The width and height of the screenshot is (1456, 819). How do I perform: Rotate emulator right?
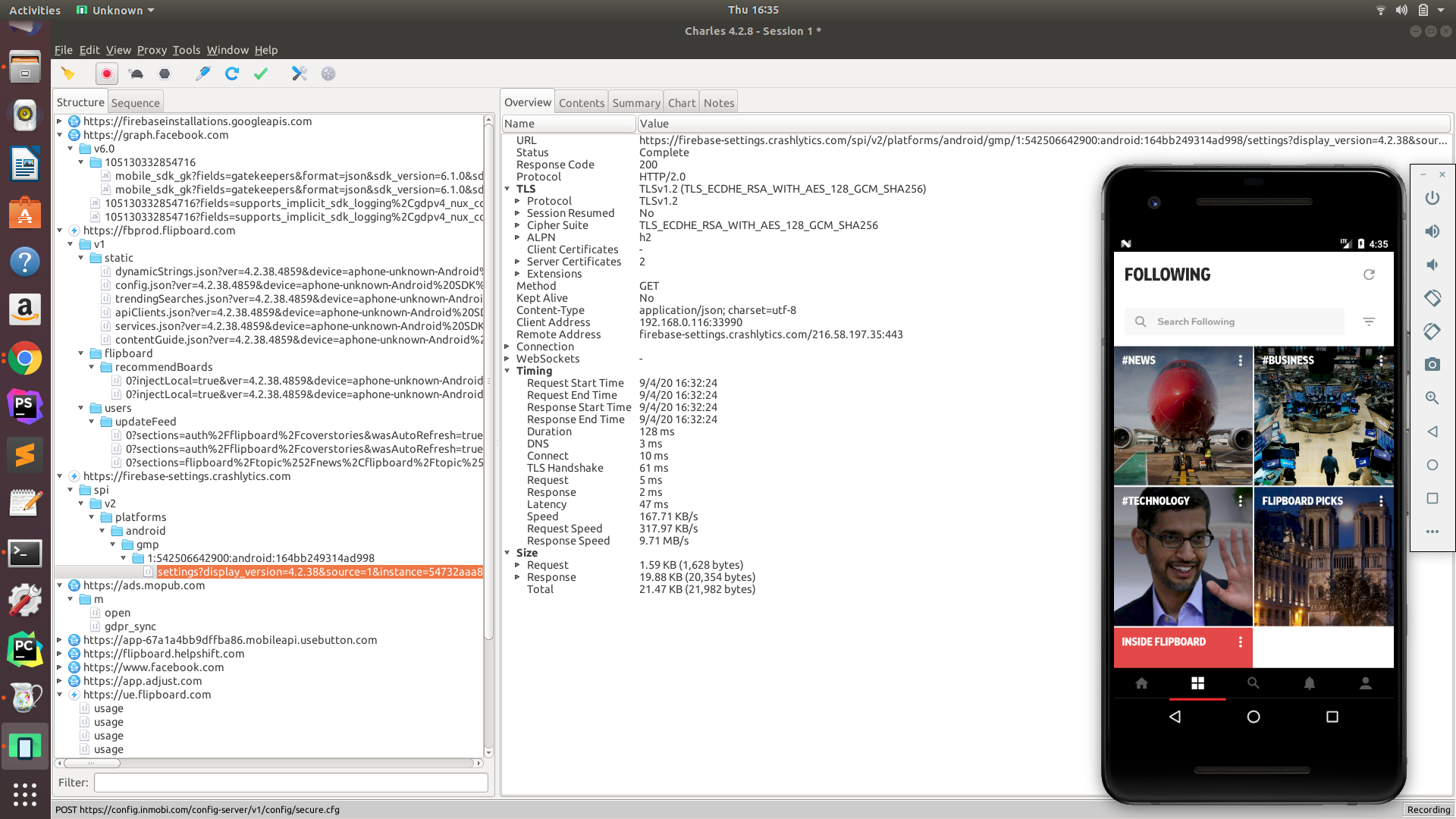[1432, 331]
